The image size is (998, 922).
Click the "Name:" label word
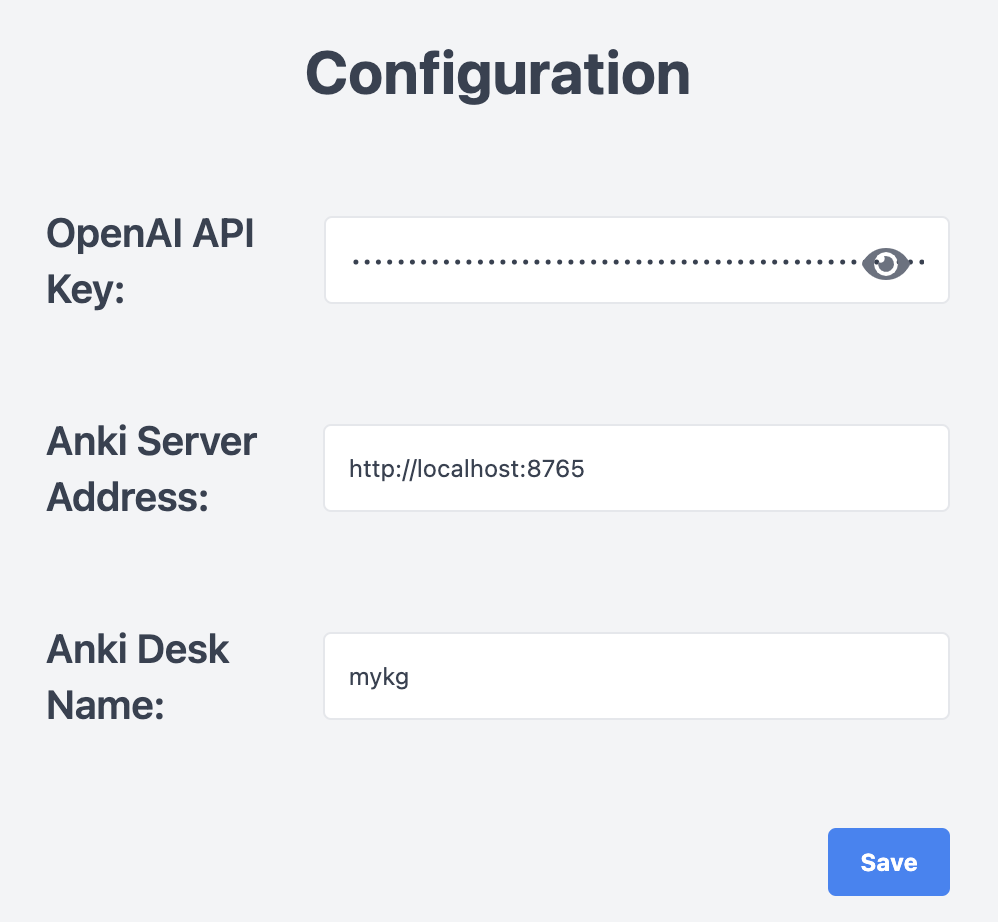point(105,704)
